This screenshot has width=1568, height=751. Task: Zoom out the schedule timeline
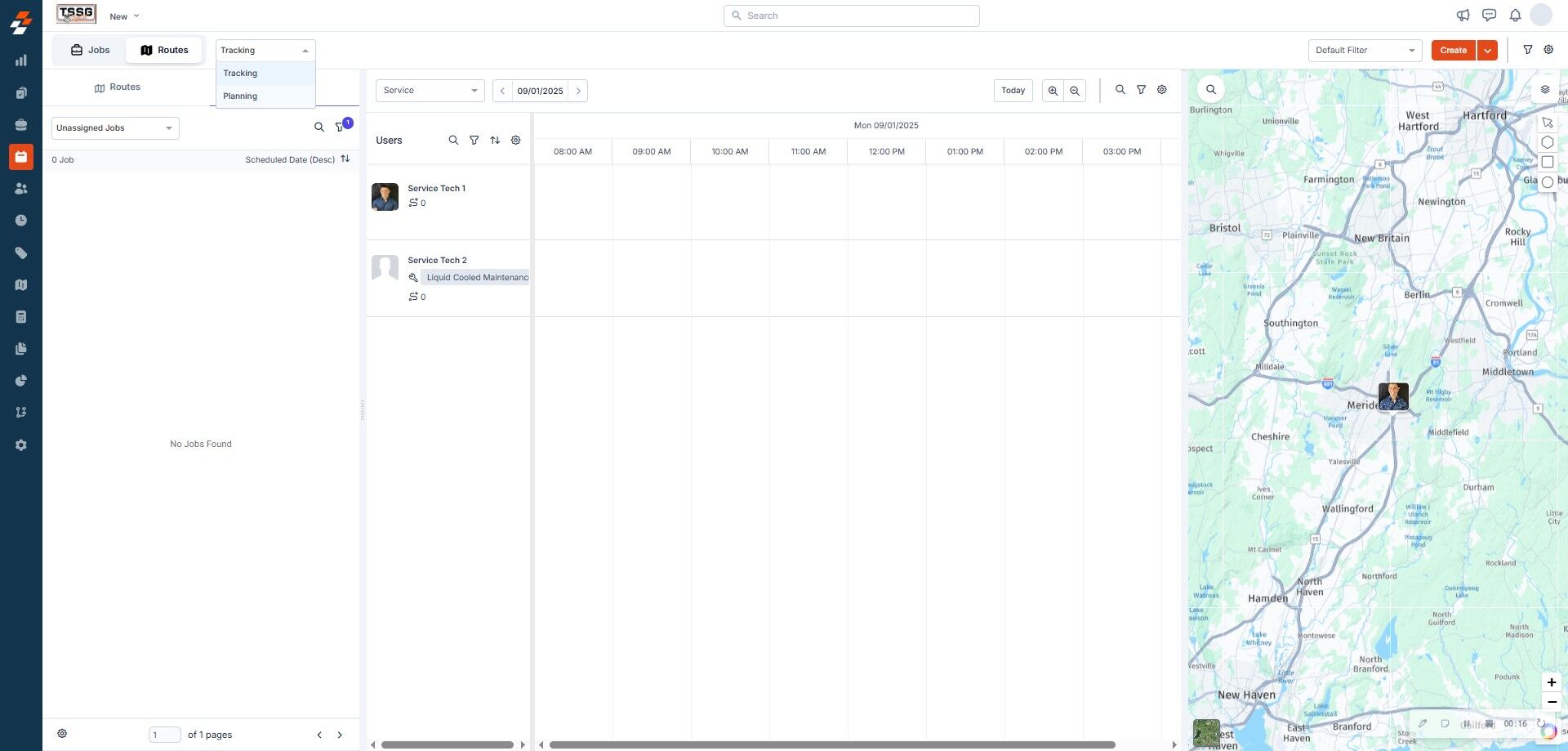(1075, 91)
